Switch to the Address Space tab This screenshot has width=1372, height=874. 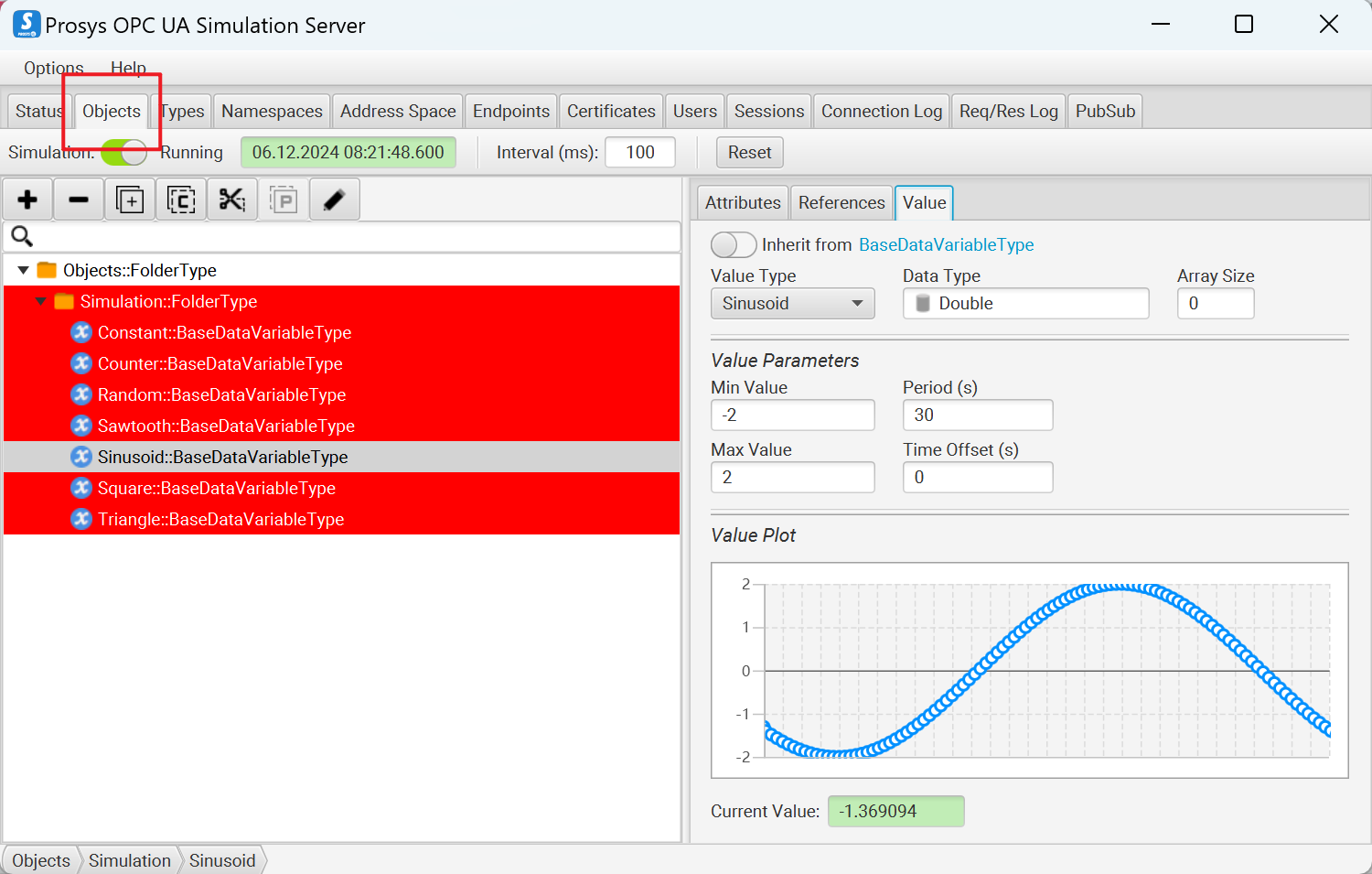click(398, 111)
